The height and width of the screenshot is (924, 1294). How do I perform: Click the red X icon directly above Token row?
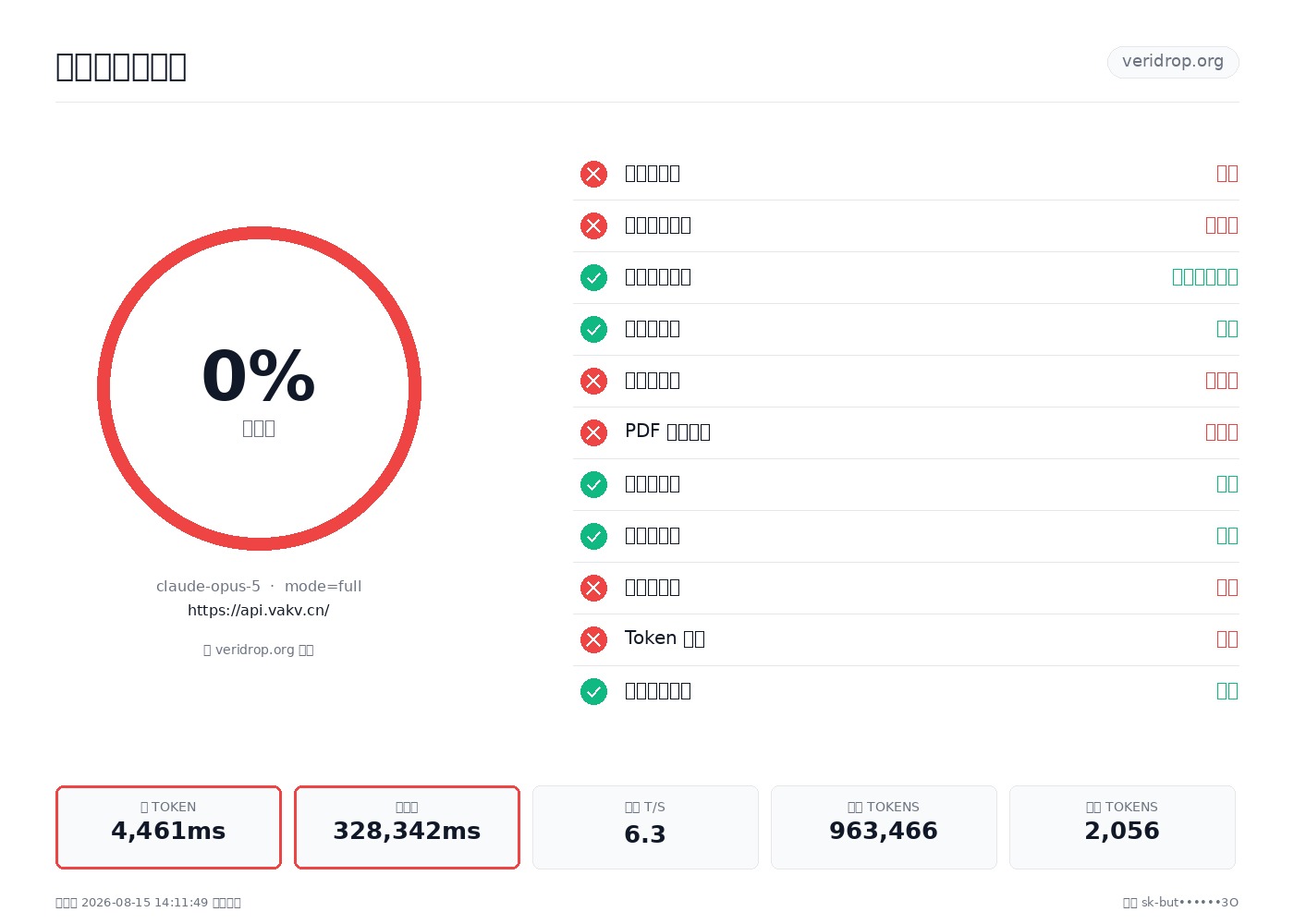[x=593, y=588]
